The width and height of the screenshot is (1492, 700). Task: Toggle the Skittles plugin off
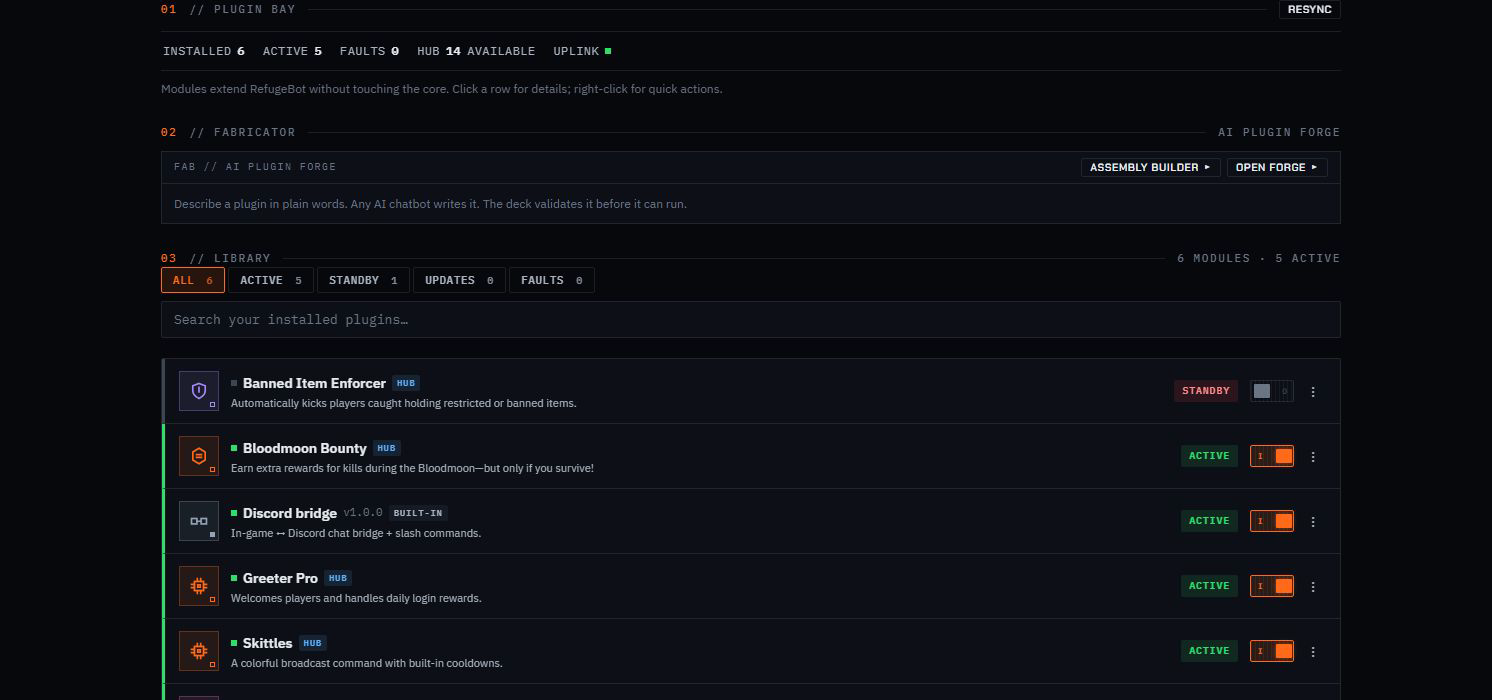1272,651
